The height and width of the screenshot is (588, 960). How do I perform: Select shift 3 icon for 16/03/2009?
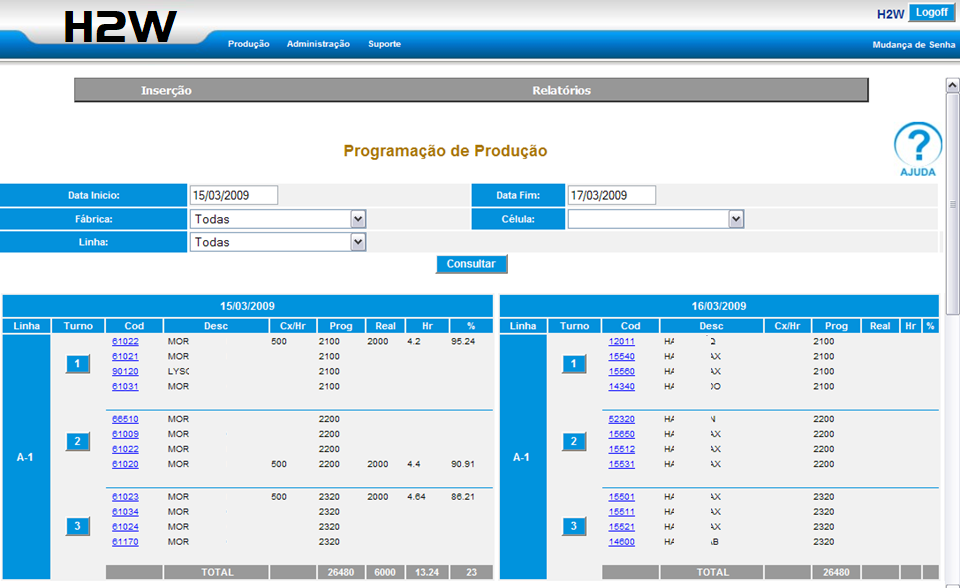coord(574,526)
